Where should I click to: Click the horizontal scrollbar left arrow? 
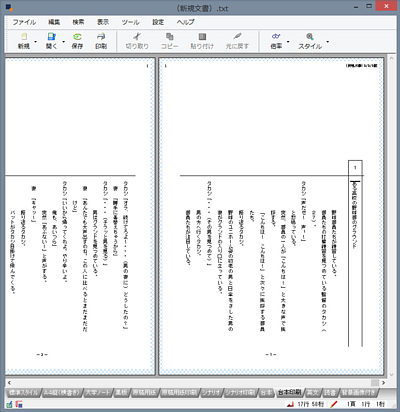pos(9,382)
